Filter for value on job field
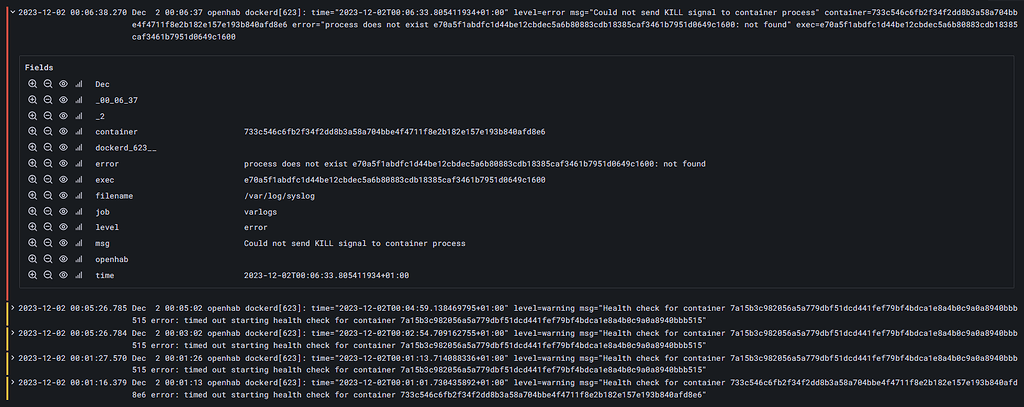 [x=32, y=212]
